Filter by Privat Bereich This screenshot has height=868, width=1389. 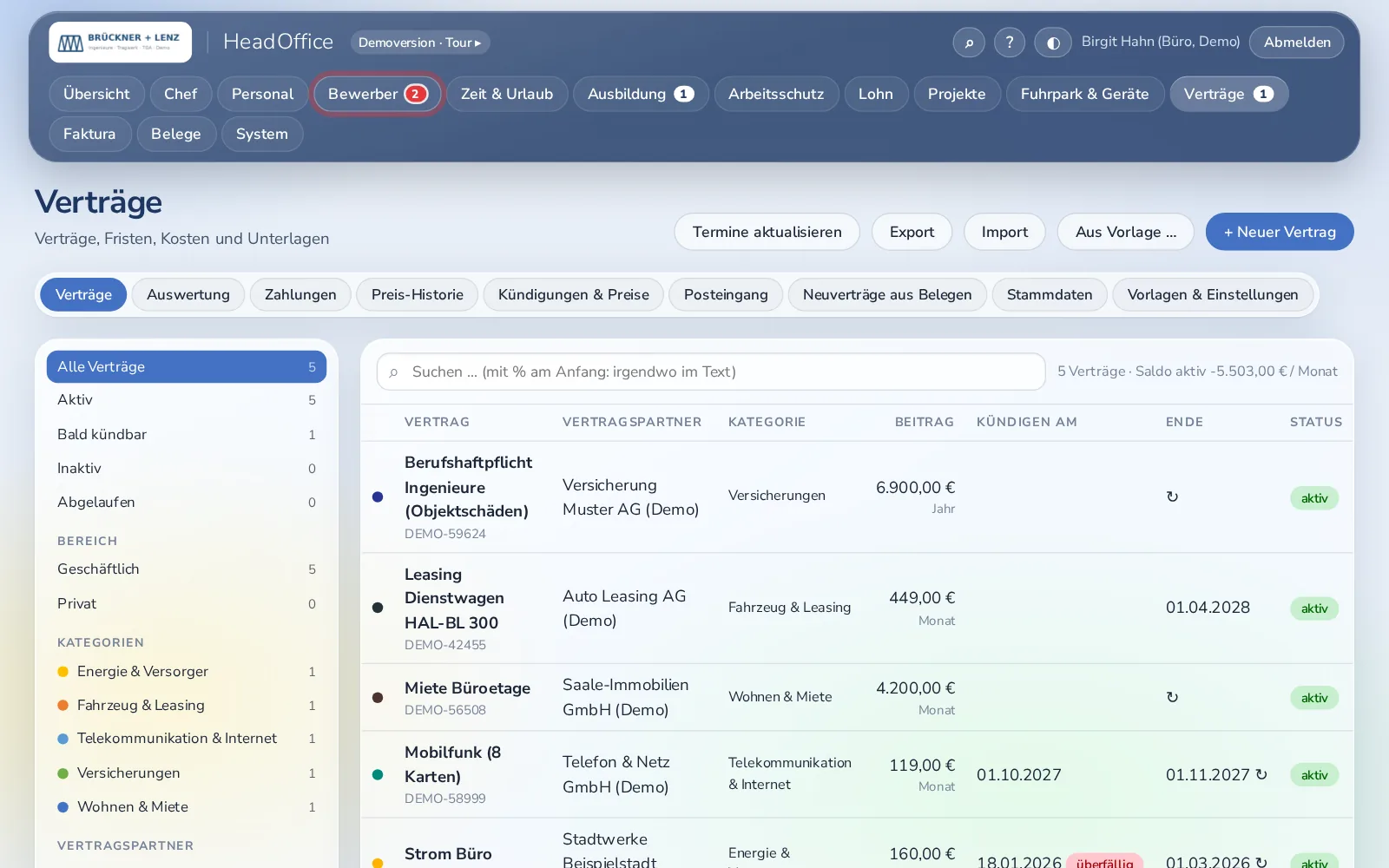[x=187, y=604]
